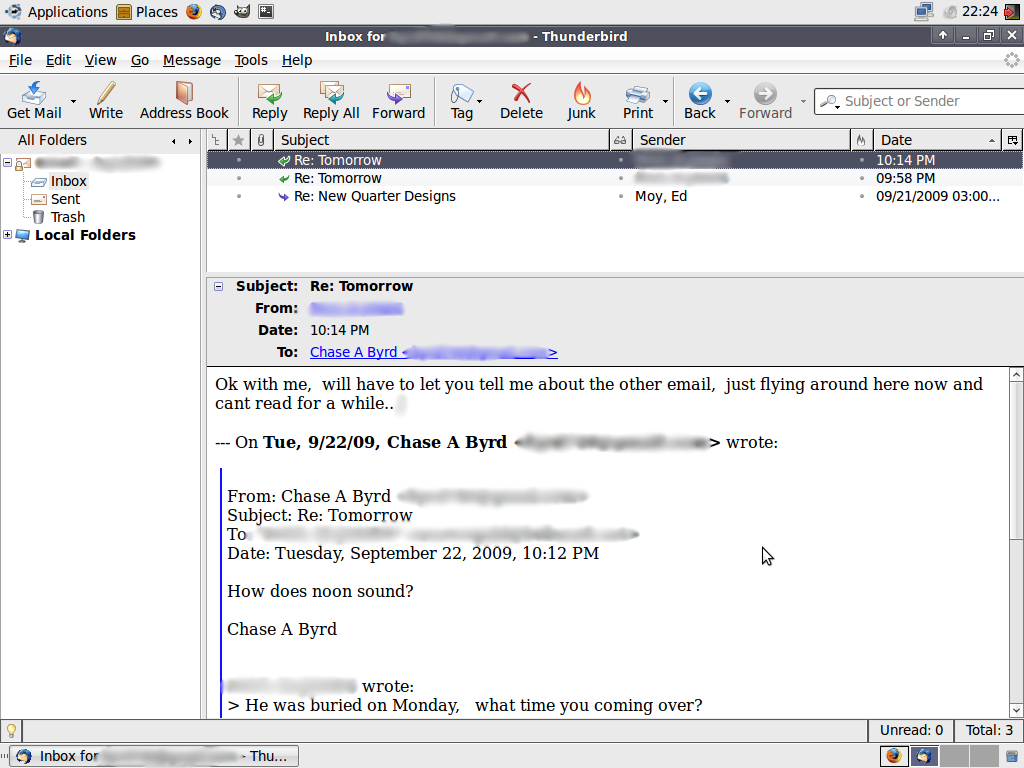The image size is (1024, 768).
Task: Sort by the junk status column
Action: click(861, 140)
